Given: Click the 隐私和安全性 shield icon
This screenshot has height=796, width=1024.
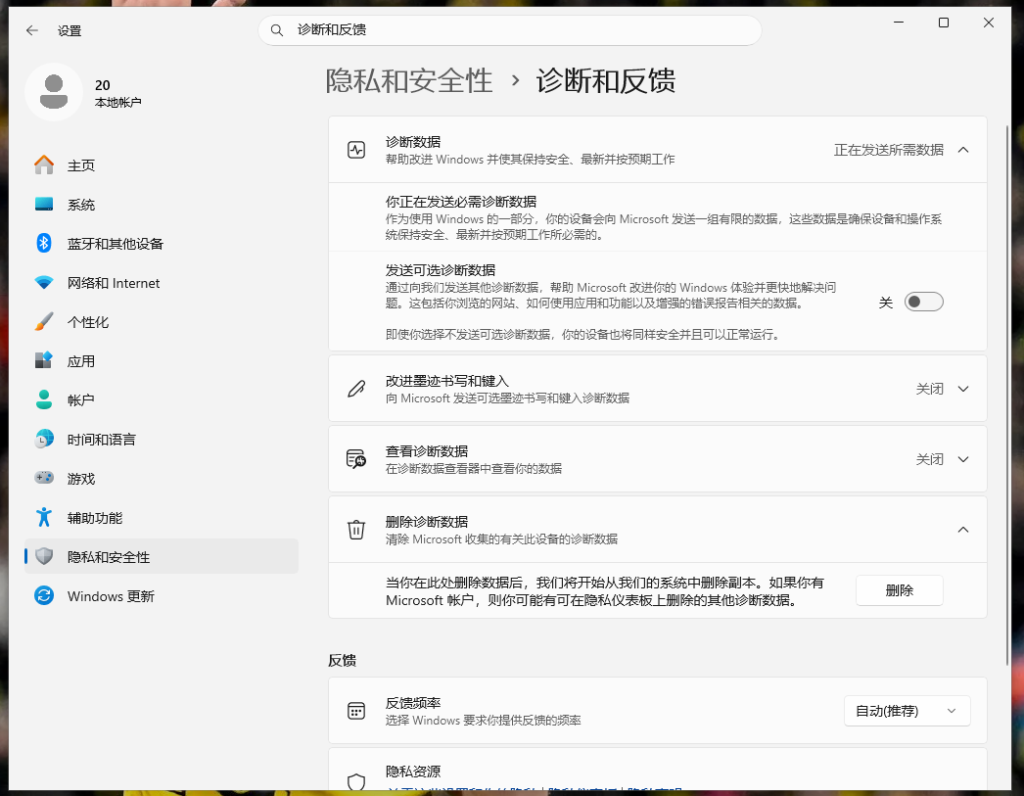Looking at the screenshot, I should (44, 556).
